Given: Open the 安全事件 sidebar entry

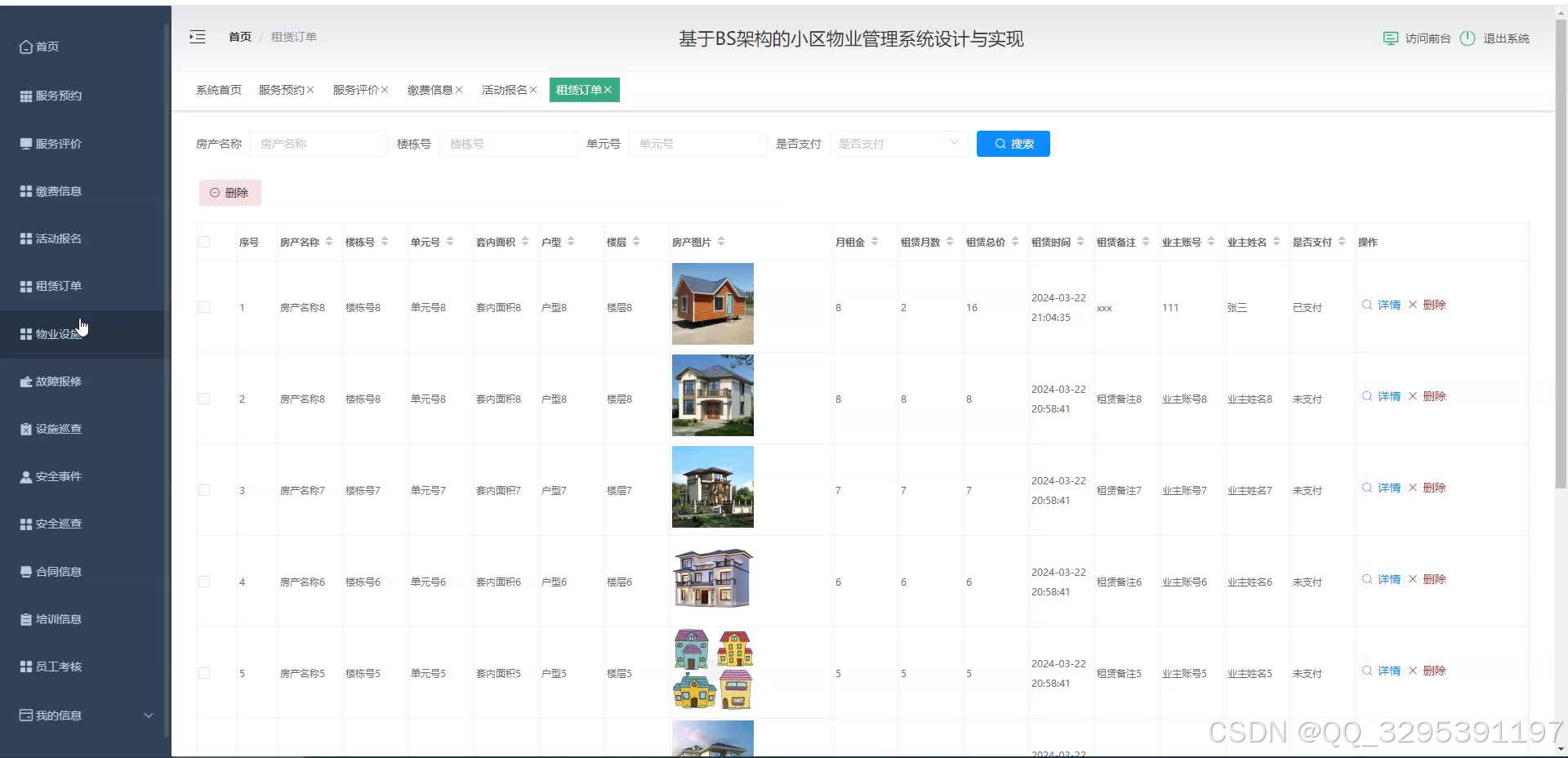Looking at the screenshot, I should point(57,476).
